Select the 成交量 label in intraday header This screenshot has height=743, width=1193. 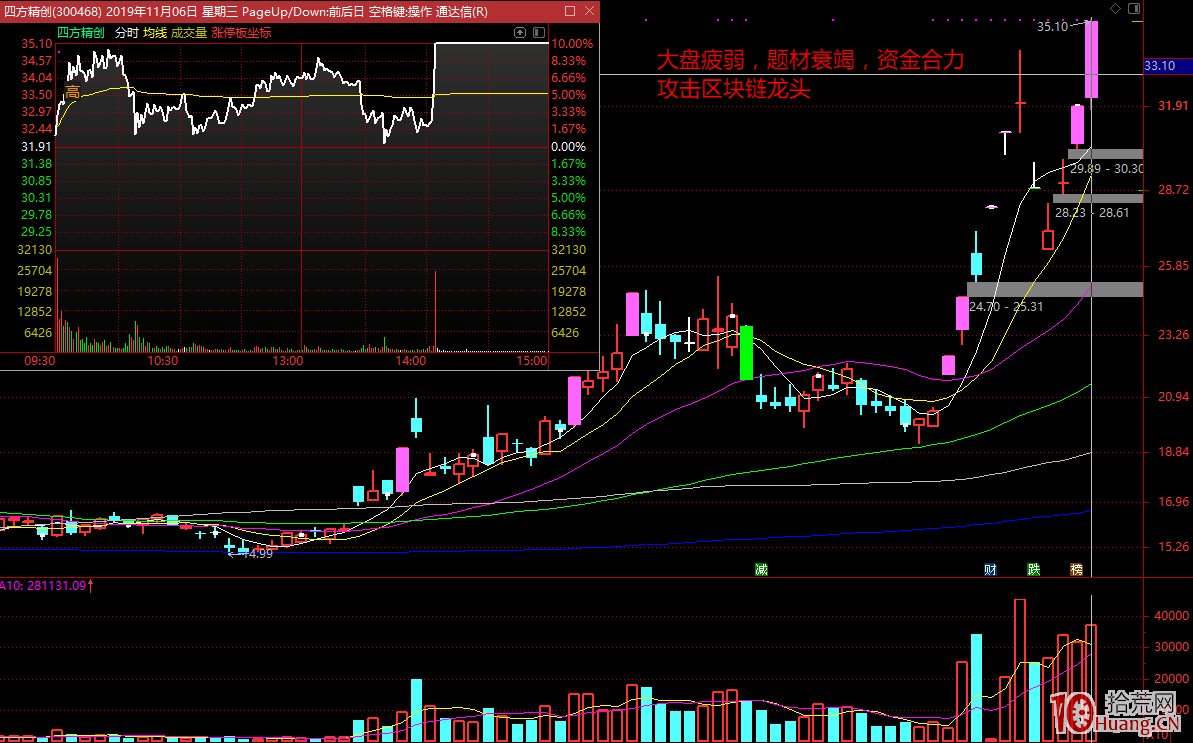189,33
